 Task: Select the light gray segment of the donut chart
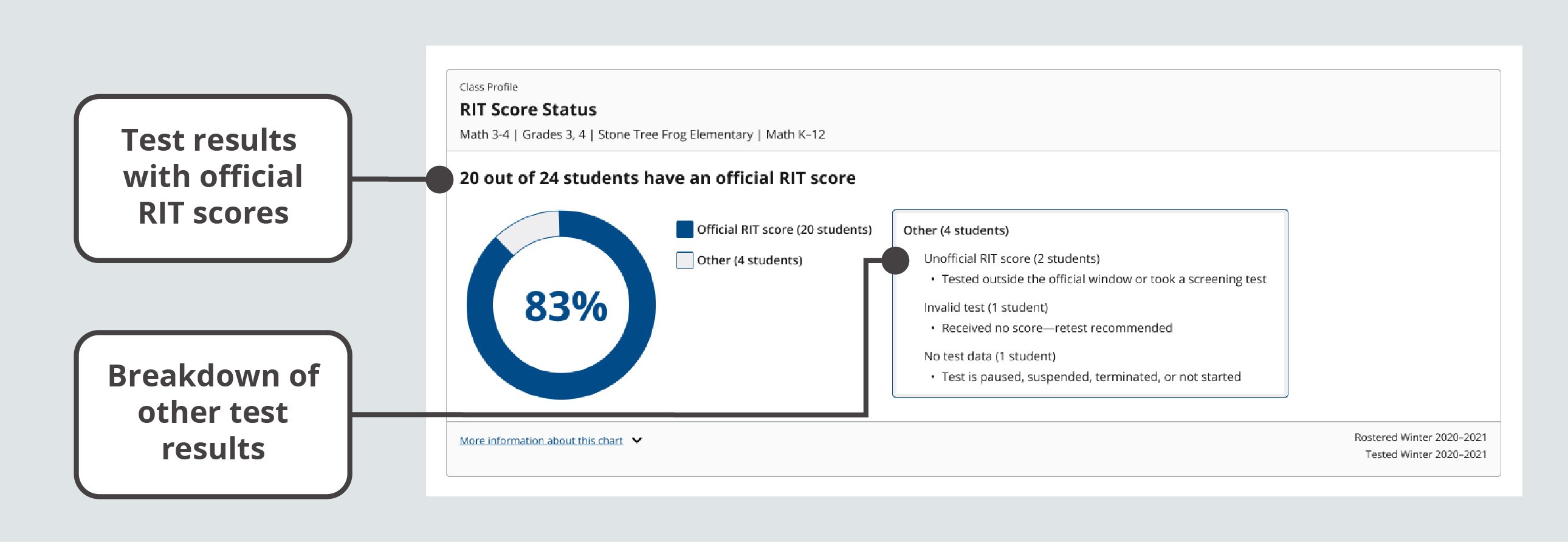[x=528, y=230]
